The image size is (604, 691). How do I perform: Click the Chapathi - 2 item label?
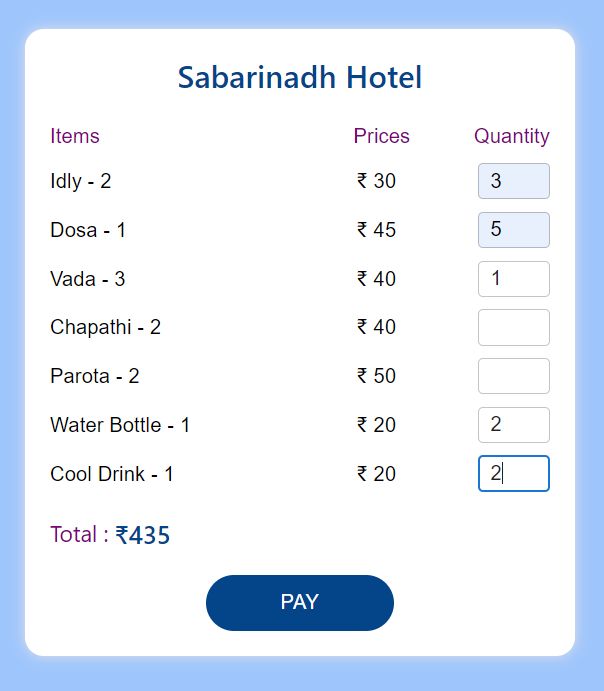(x=105, y=327)
